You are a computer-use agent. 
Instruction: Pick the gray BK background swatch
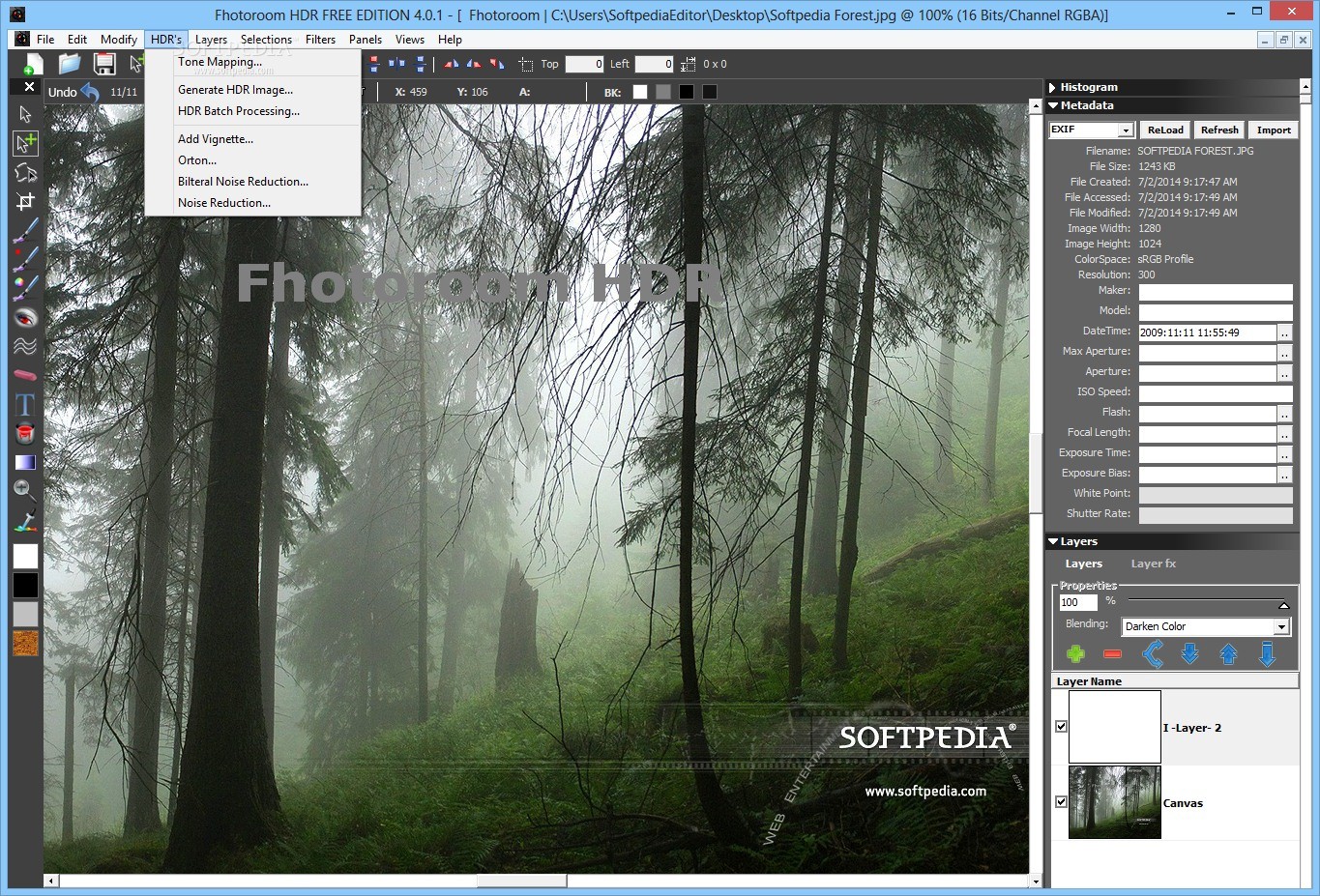click(663, 92)
